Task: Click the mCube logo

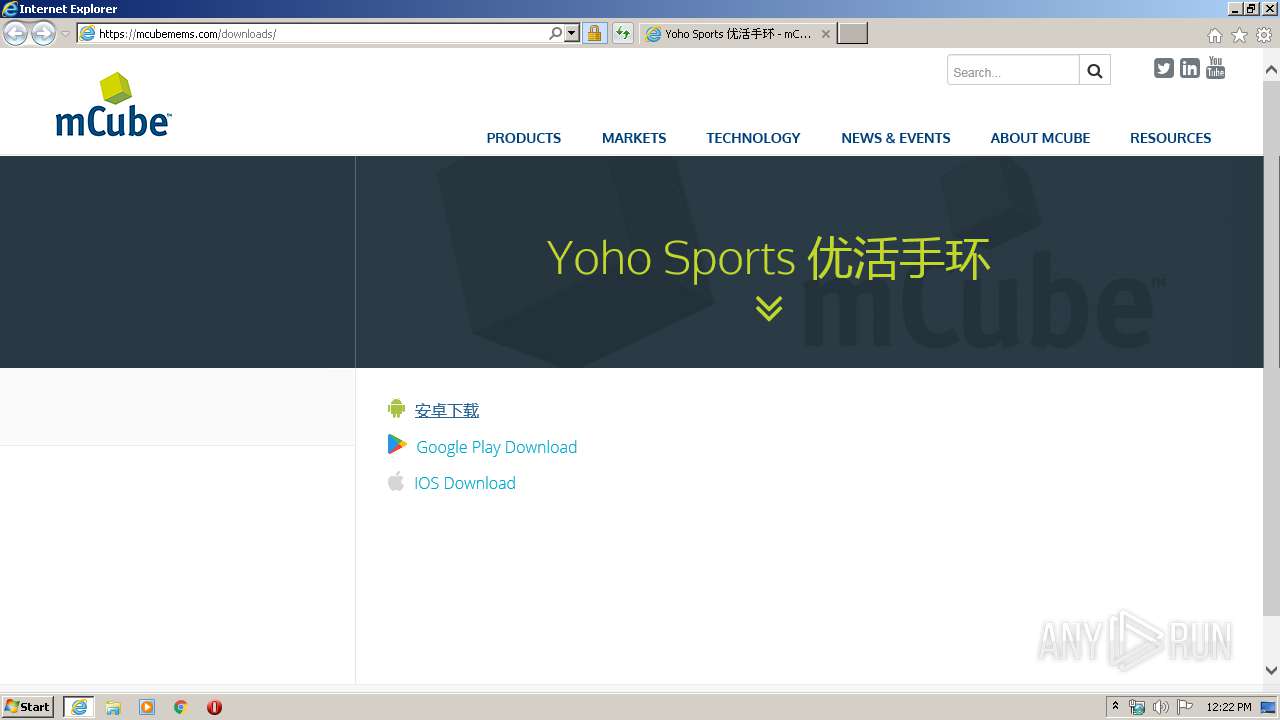Action: pos(113,104)
